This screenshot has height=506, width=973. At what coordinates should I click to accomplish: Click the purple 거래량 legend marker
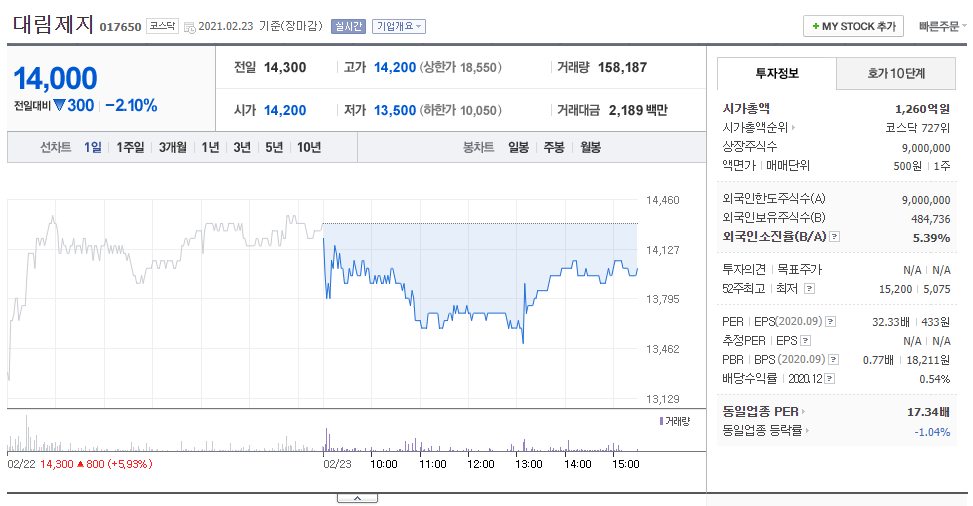coord(661,421)
